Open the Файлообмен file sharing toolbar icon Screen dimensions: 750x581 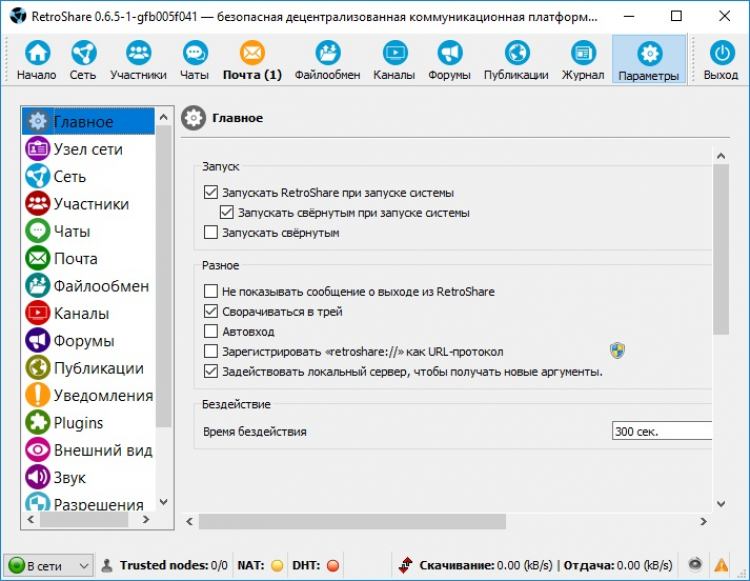coord(327,60)
